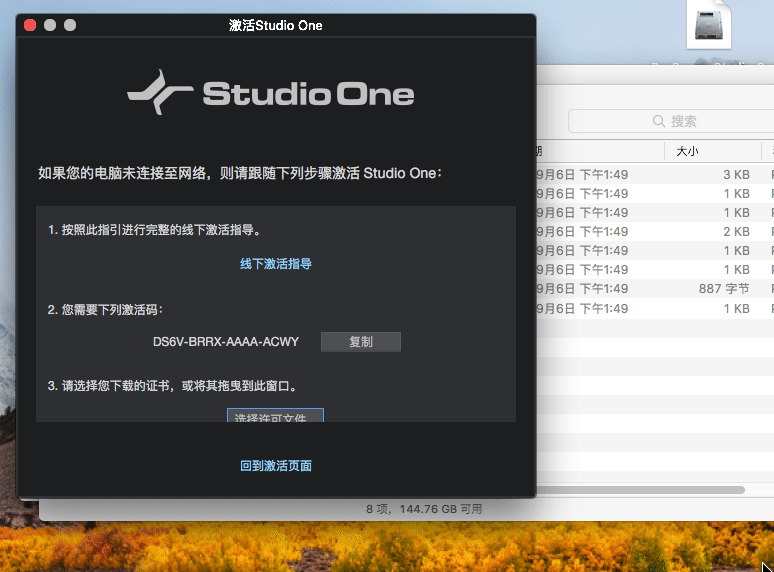Click the 选择许可文件 button
The height and width of the screenshot is (572, 774).
[x=275, y=416]
